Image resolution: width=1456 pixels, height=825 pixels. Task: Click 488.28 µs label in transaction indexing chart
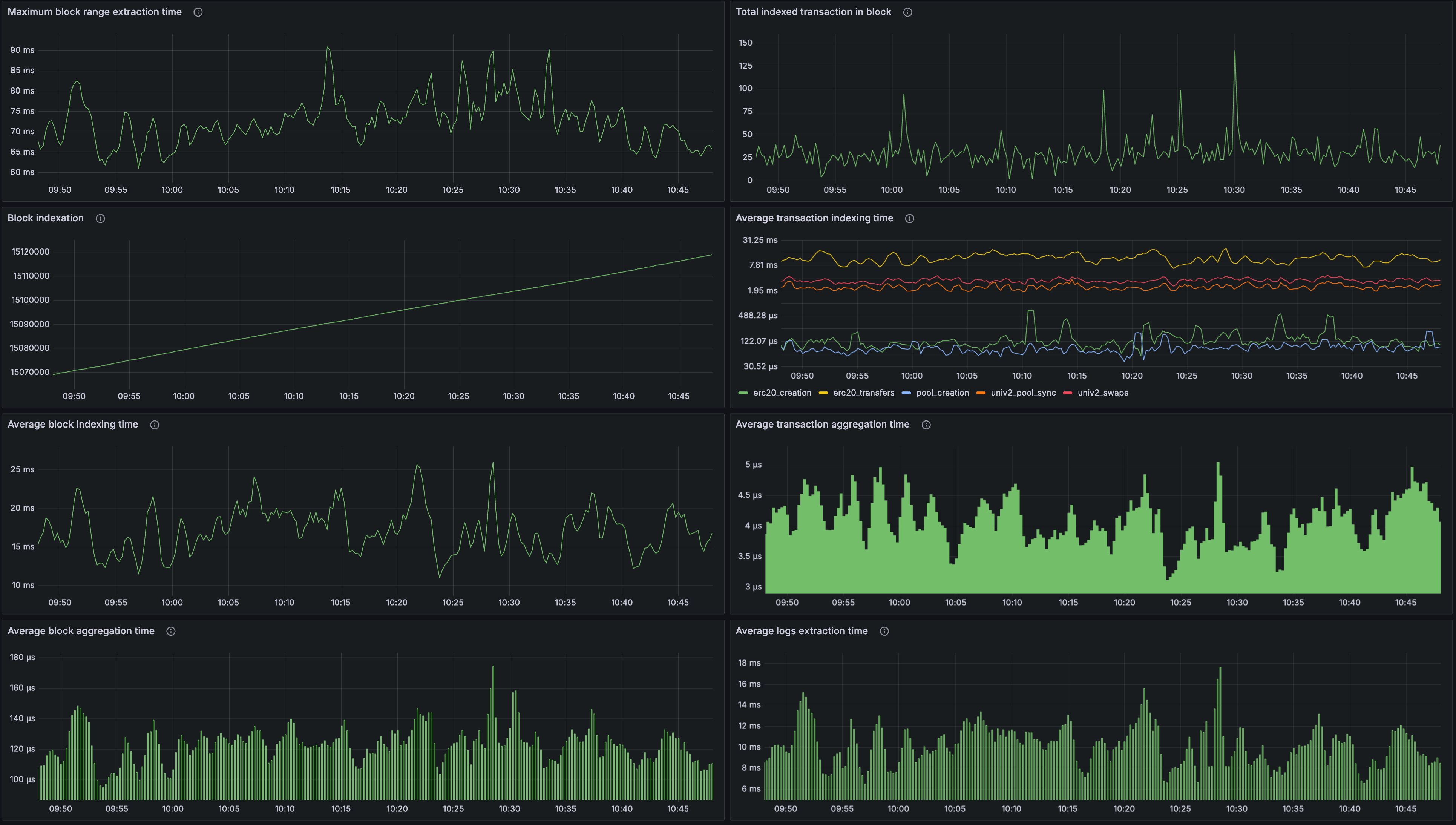point(757,315)
